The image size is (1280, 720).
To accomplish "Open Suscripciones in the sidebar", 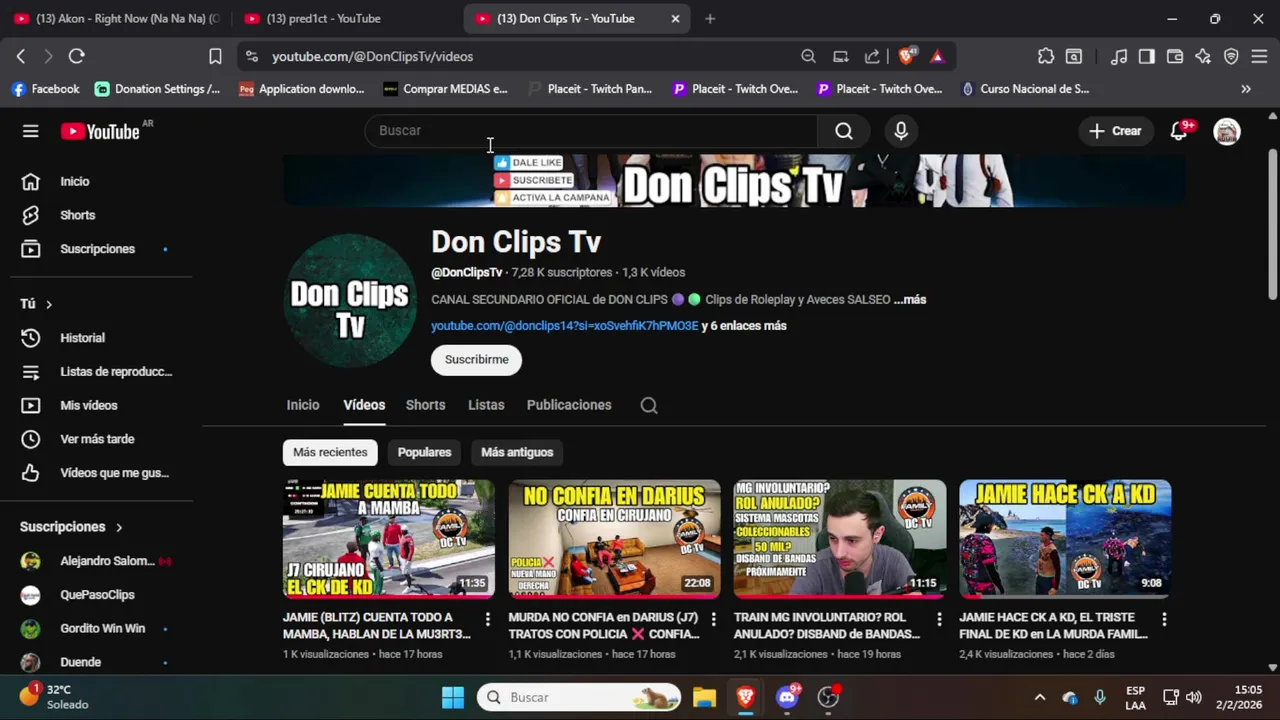I will click(x=96, y=249).
